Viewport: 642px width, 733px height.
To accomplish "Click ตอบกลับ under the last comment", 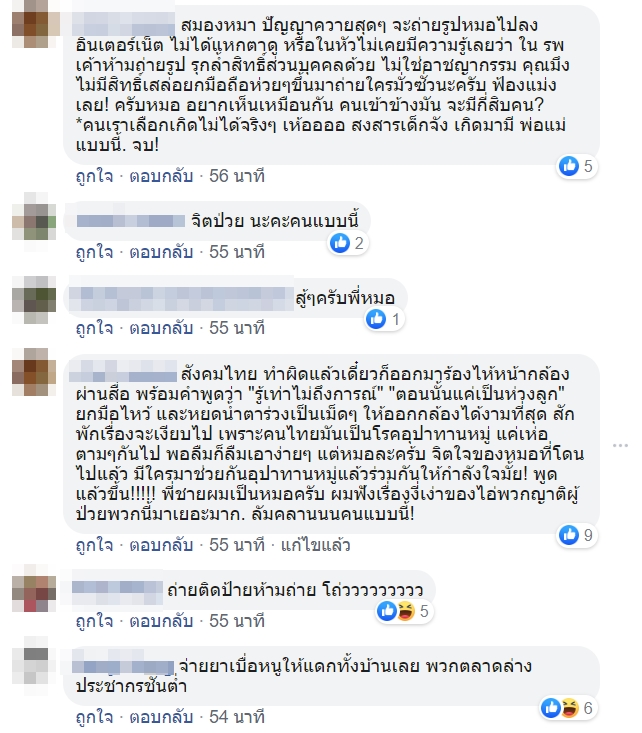I will [161, 717].
